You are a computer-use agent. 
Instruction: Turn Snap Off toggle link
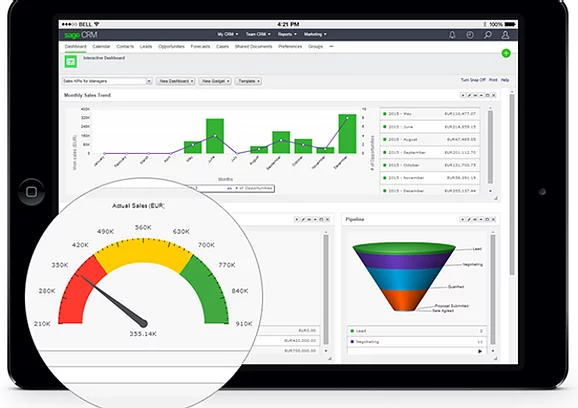(x=473, y=80)
